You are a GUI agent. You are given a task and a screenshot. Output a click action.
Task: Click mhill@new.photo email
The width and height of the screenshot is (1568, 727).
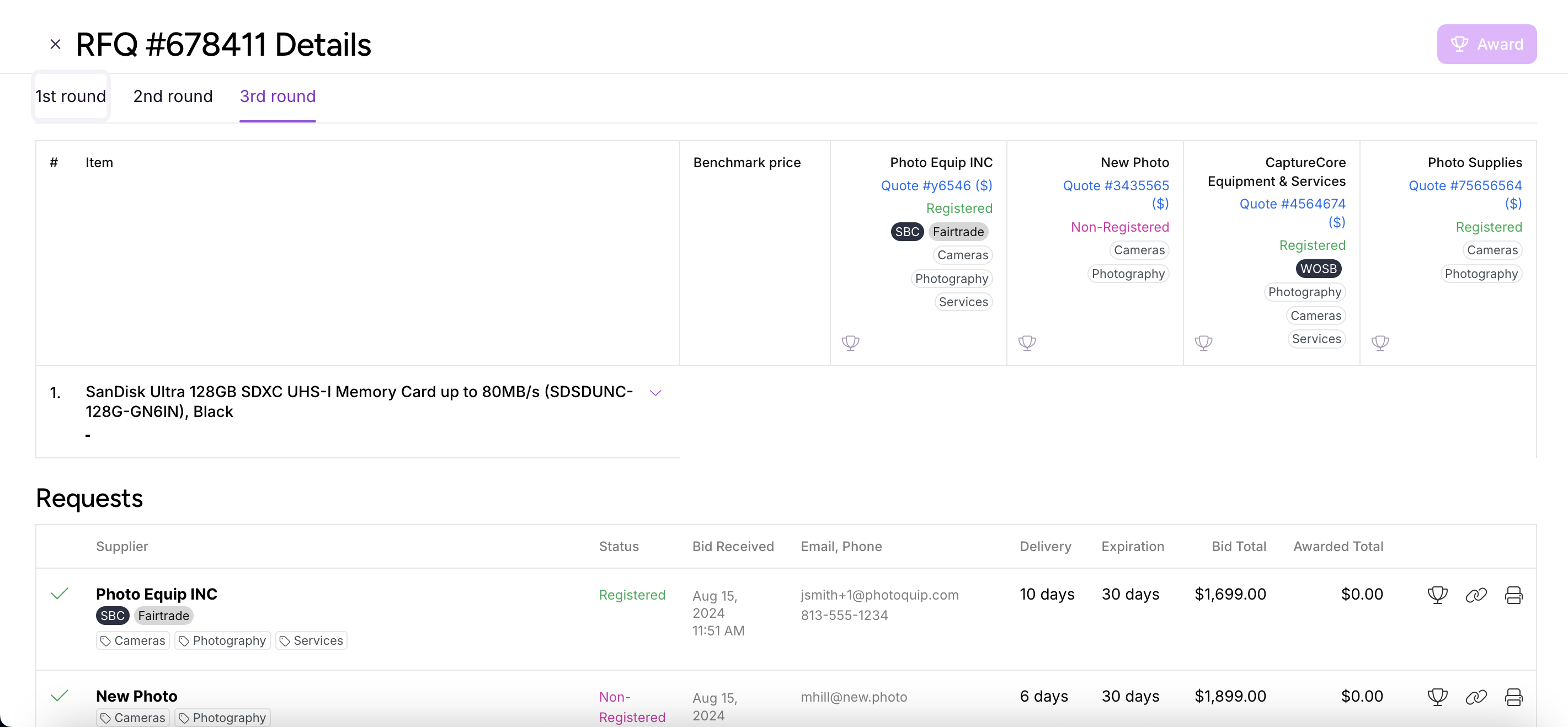(x=854, y=697)
